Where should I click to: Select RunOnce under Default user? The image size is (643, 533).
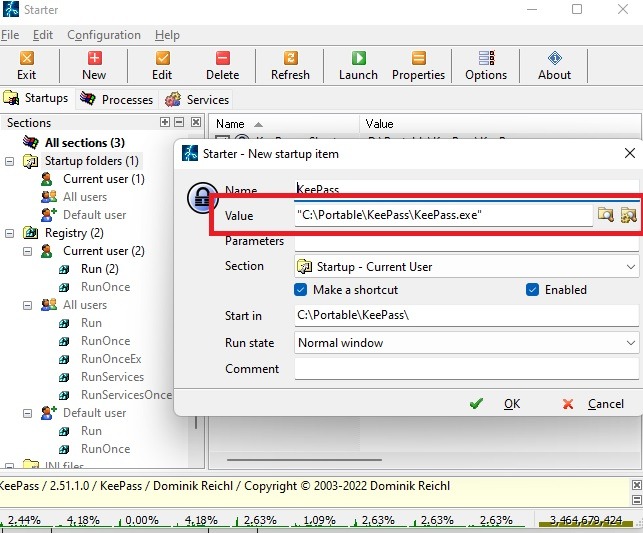[105, 449]
